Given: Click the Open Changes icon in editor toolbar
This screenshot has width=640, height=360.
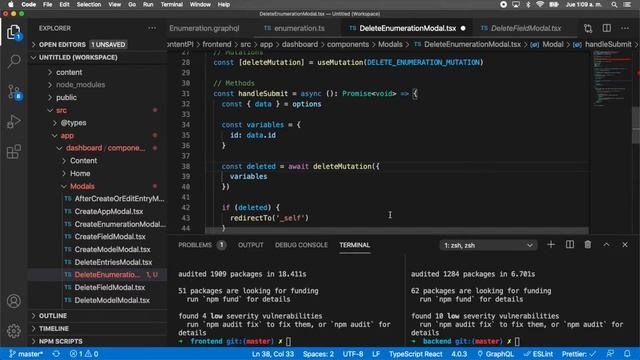Looking at the screenshot, I should coord(588,28).
